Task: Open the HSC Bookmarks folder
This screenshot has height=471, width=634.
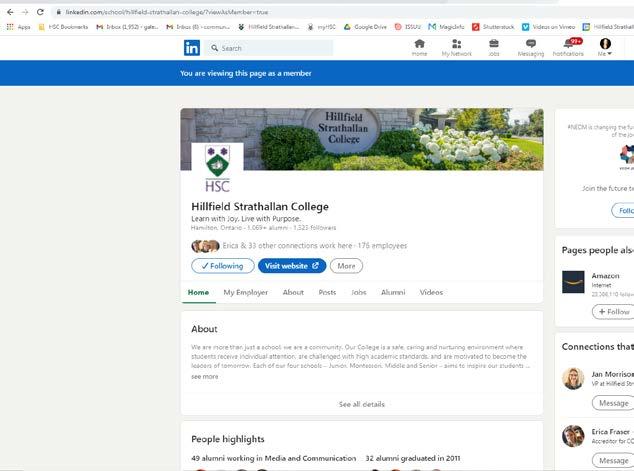Action: pos(63,27)
